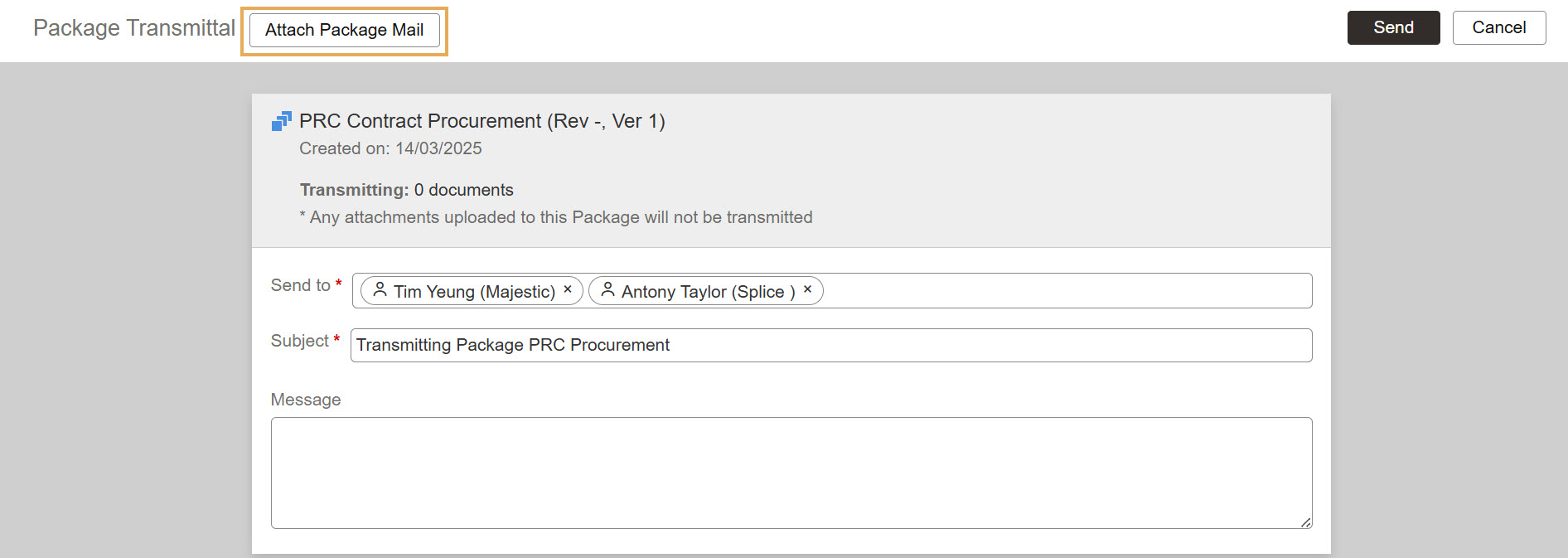Screen dimensions: 1568x558
Task: Click the Package Transmittal page heading
Action: (x=134, y=28)
